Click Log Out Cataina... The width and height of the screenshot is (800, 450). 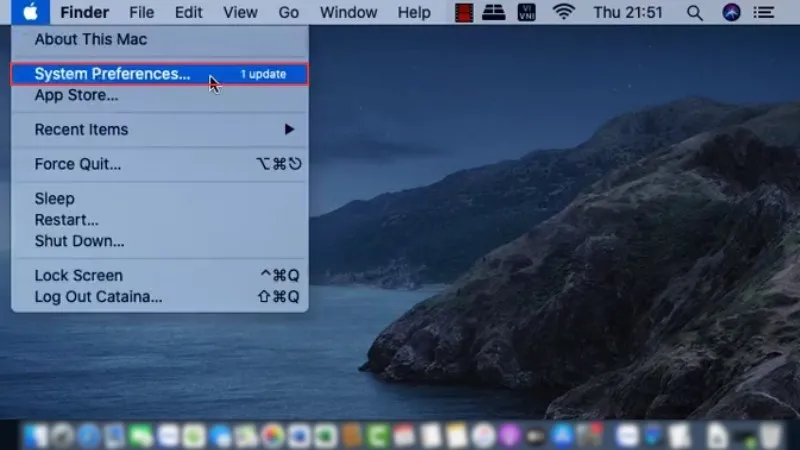tap(98, 297)
